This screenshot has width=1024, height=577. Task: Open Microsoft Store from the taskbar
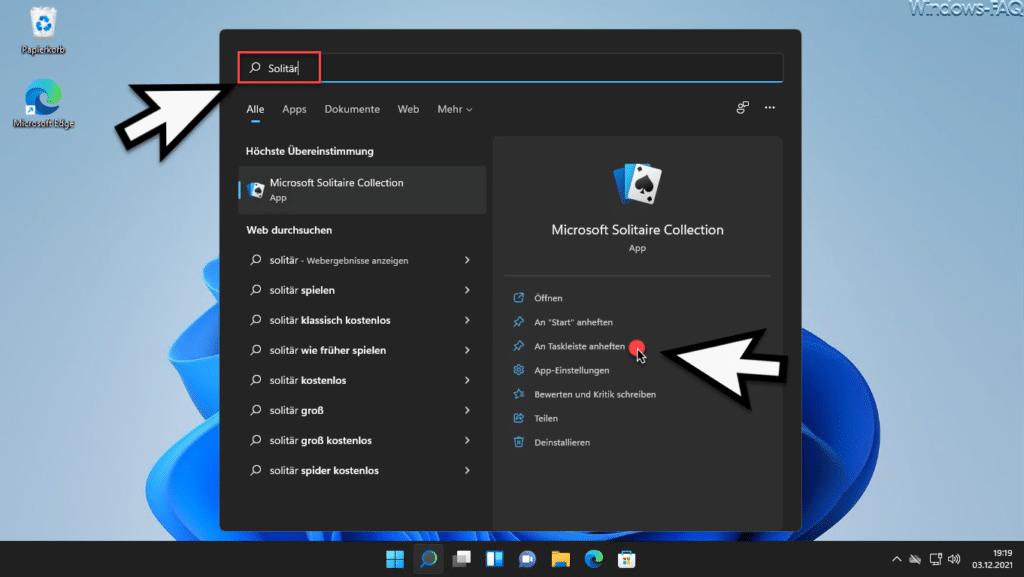(626, 559)
